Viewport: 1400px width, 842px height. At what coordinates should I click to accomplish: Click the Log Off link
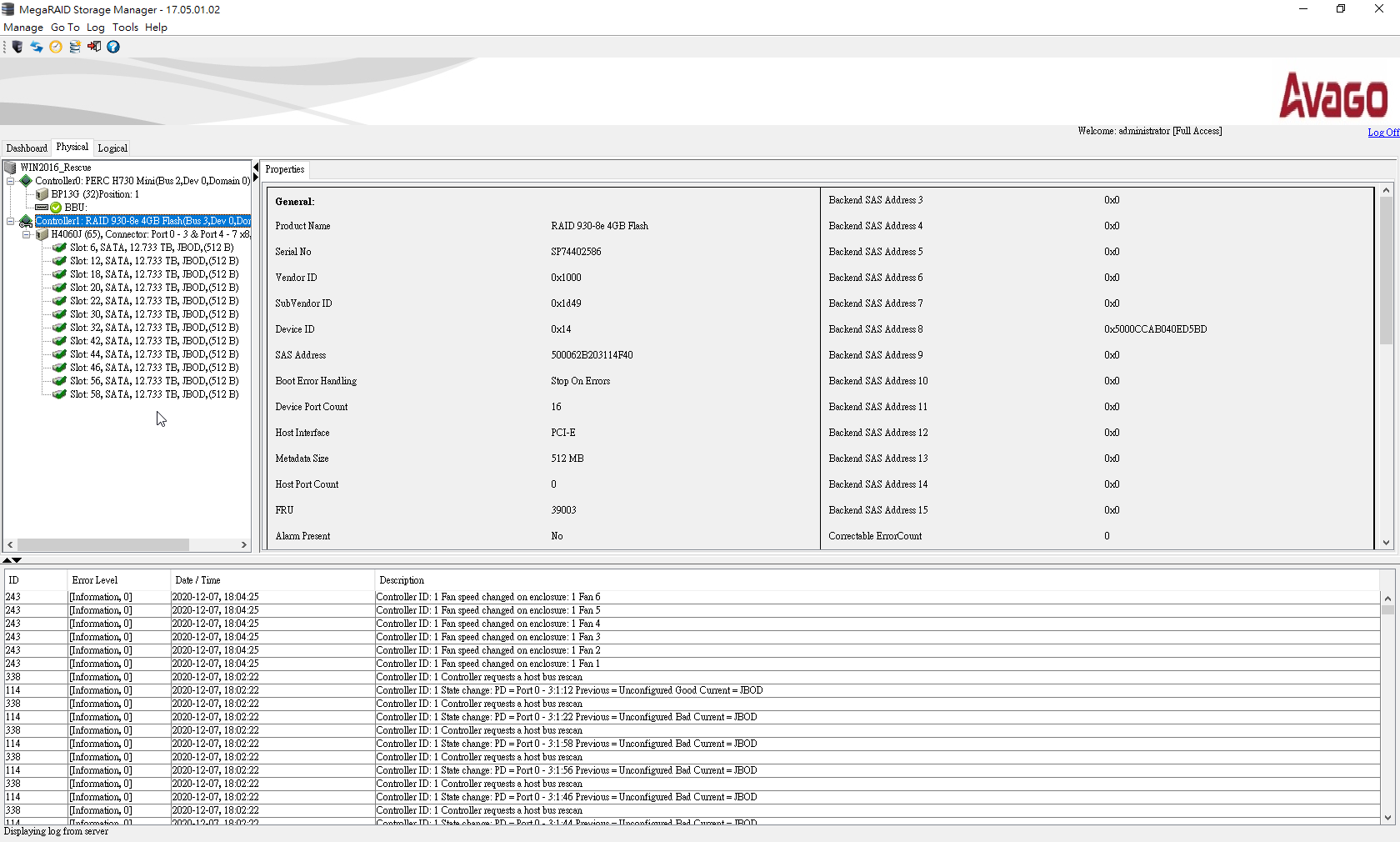(x=1382, y=133)
